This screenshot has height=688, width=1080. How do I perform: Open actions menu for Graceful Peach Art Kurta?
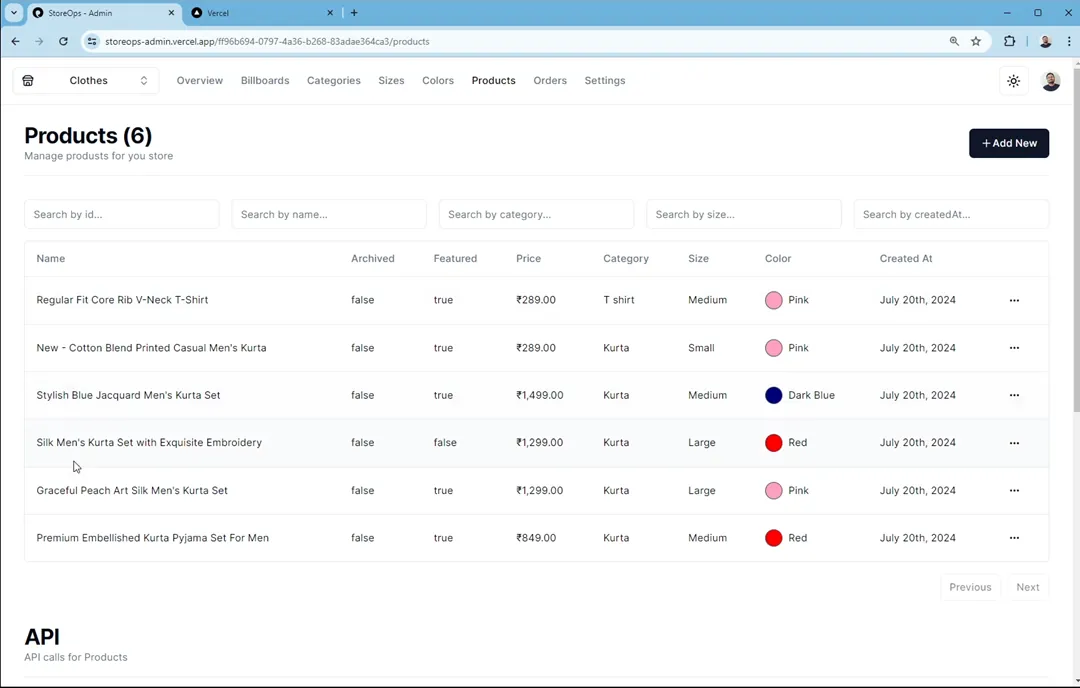click(1014, 490)
